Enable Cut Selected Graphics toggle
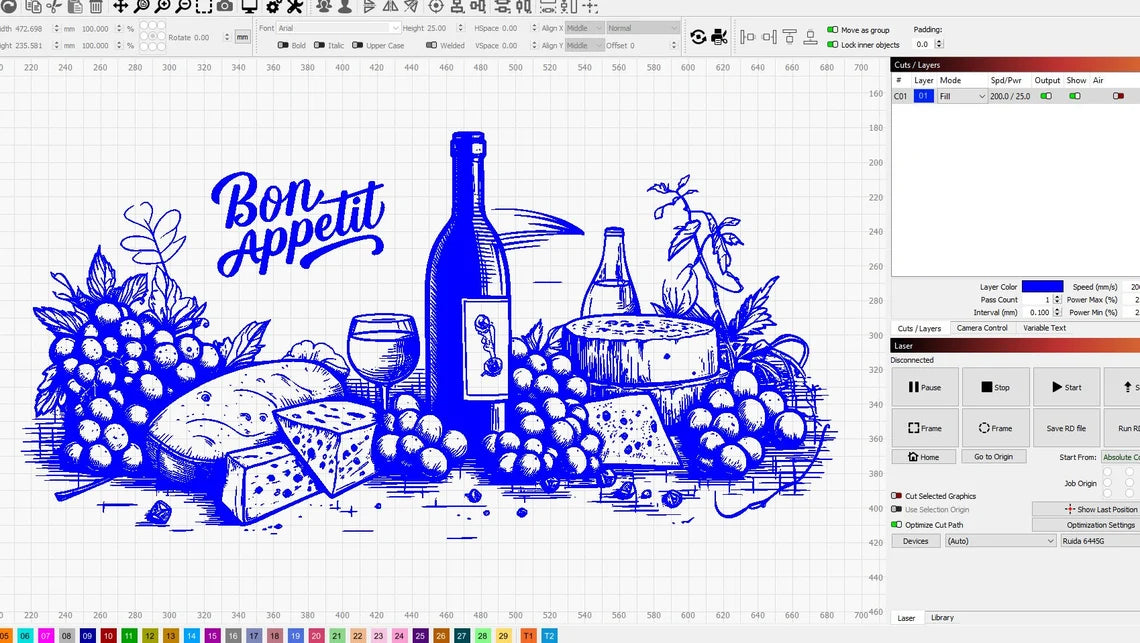 (897, 496)
